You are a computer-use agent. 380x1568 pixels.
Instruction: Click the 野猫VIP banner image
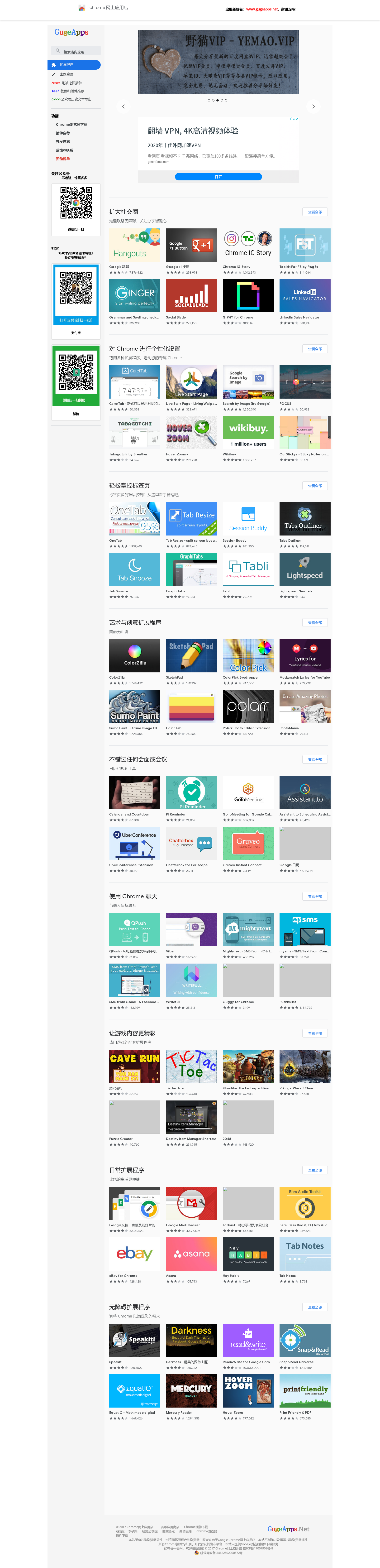(218, 62)
